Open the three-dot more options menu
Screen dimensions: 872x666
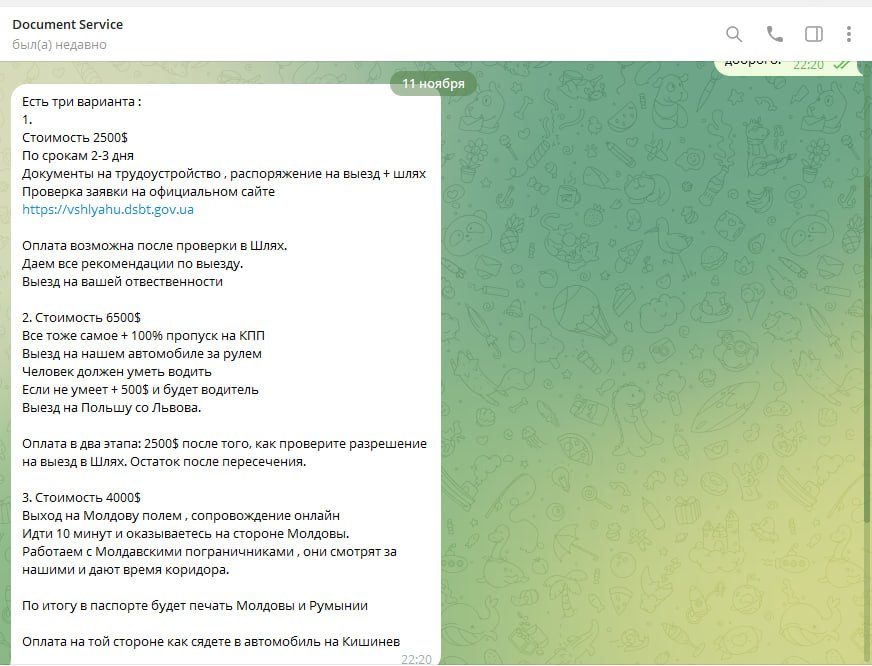point(849,34)
